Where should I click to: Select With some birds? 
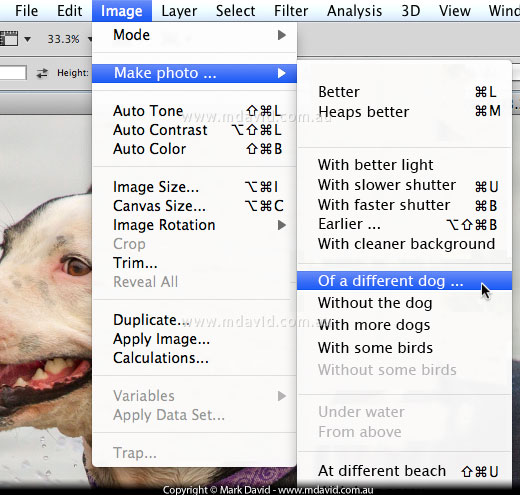tap(404, 348)
